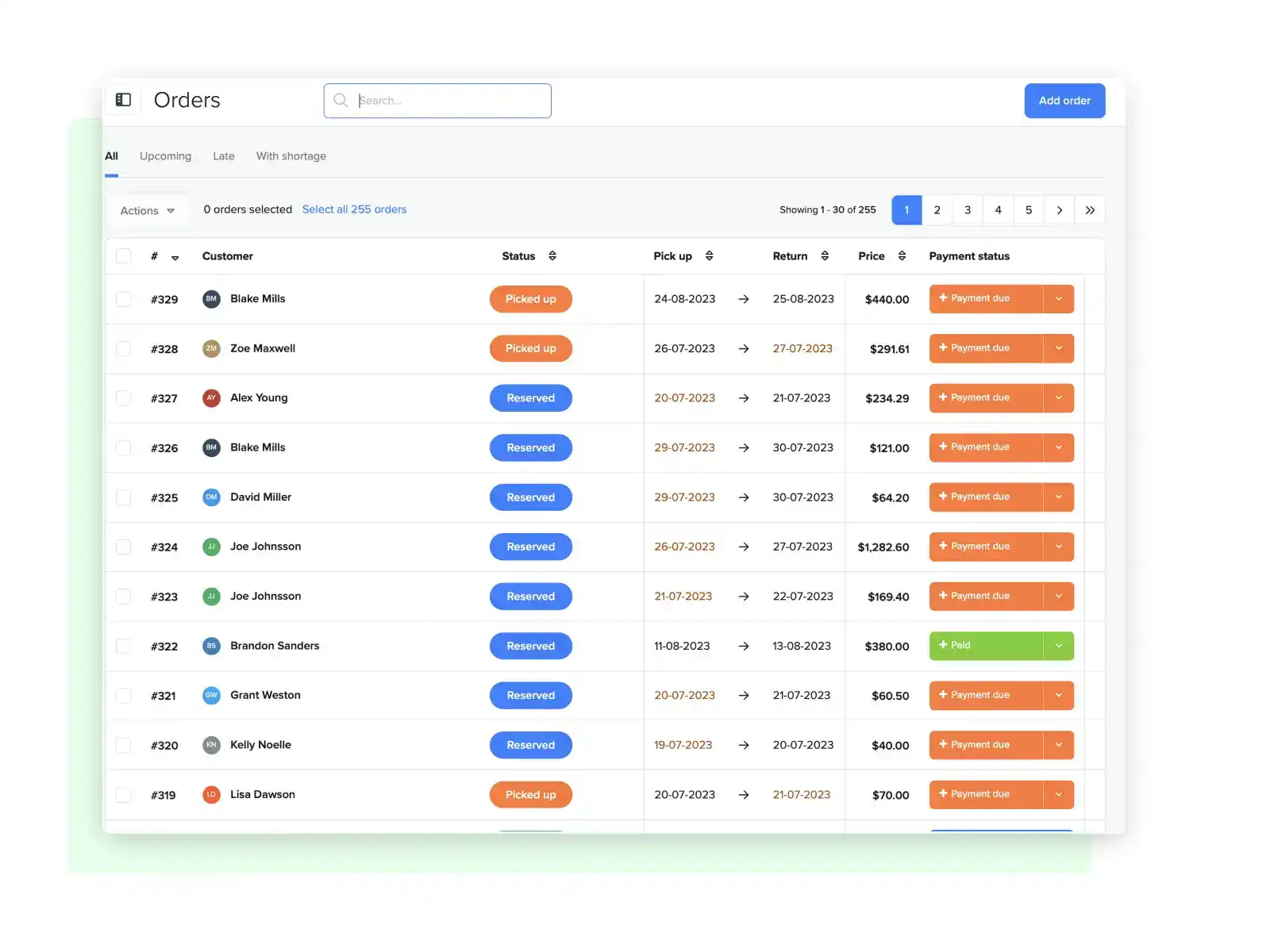Image resolution: width=1270 pixels, height=952 pixels.
Task: Check the select-all checkbox in the header
Action: click(123, 255)
